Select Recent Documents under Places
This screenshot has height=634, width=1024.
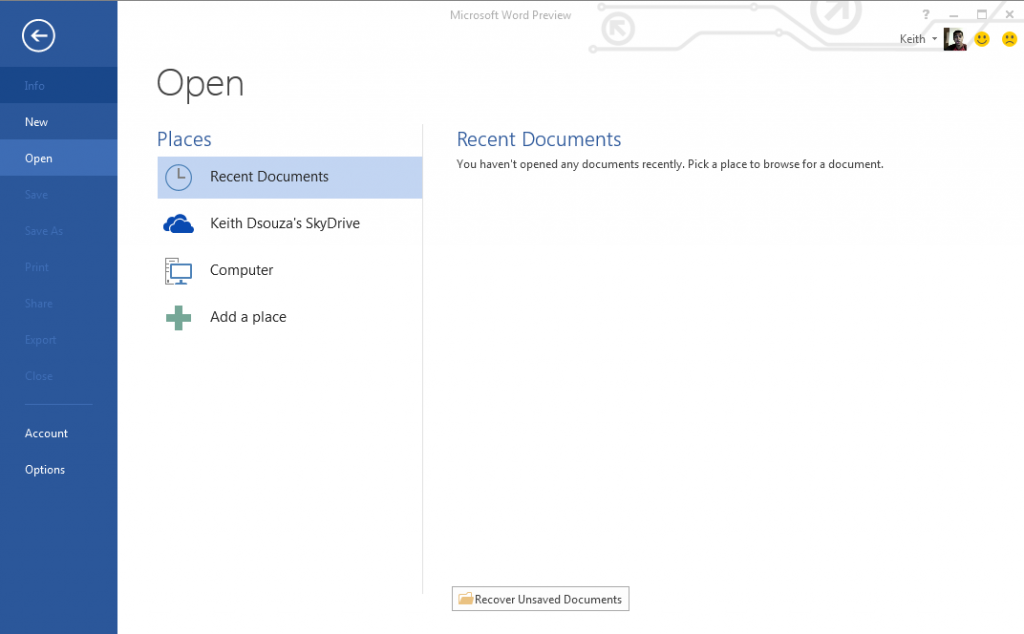click(x=290, y=177)
